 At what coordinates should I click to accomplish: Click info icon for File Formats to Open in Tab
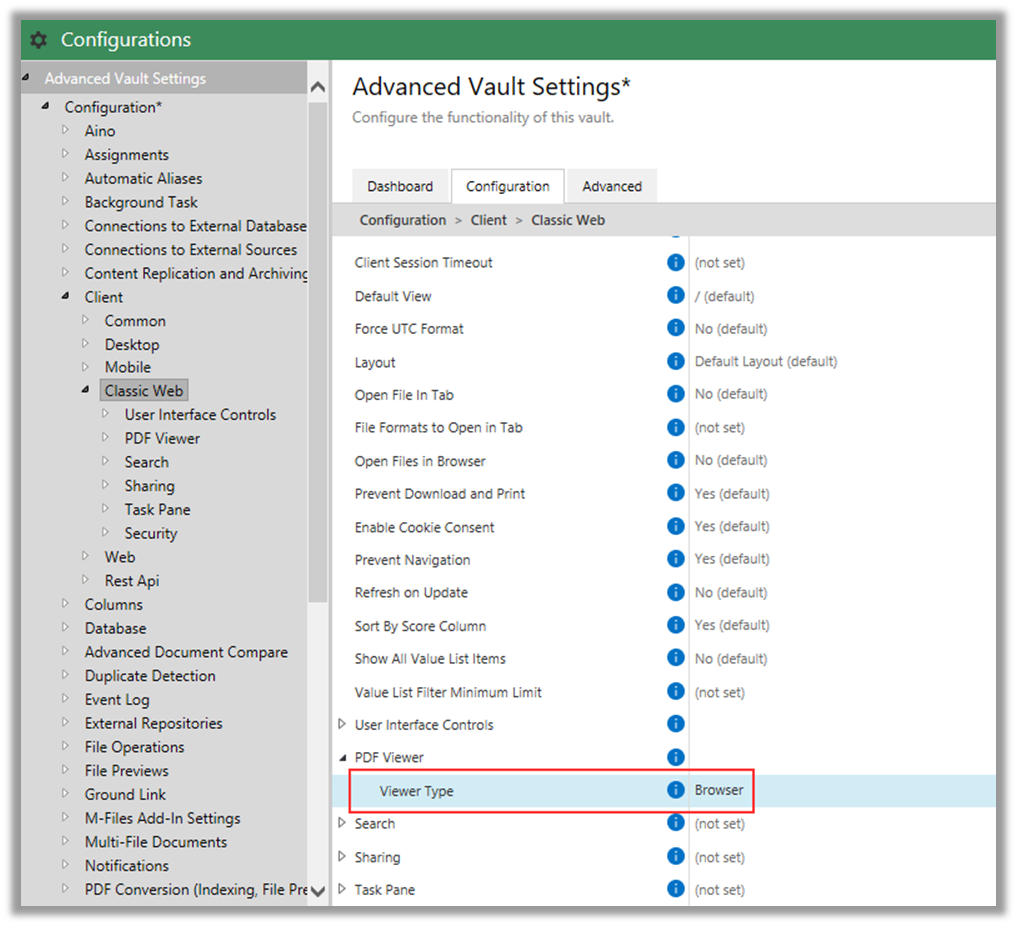[675, 427]
